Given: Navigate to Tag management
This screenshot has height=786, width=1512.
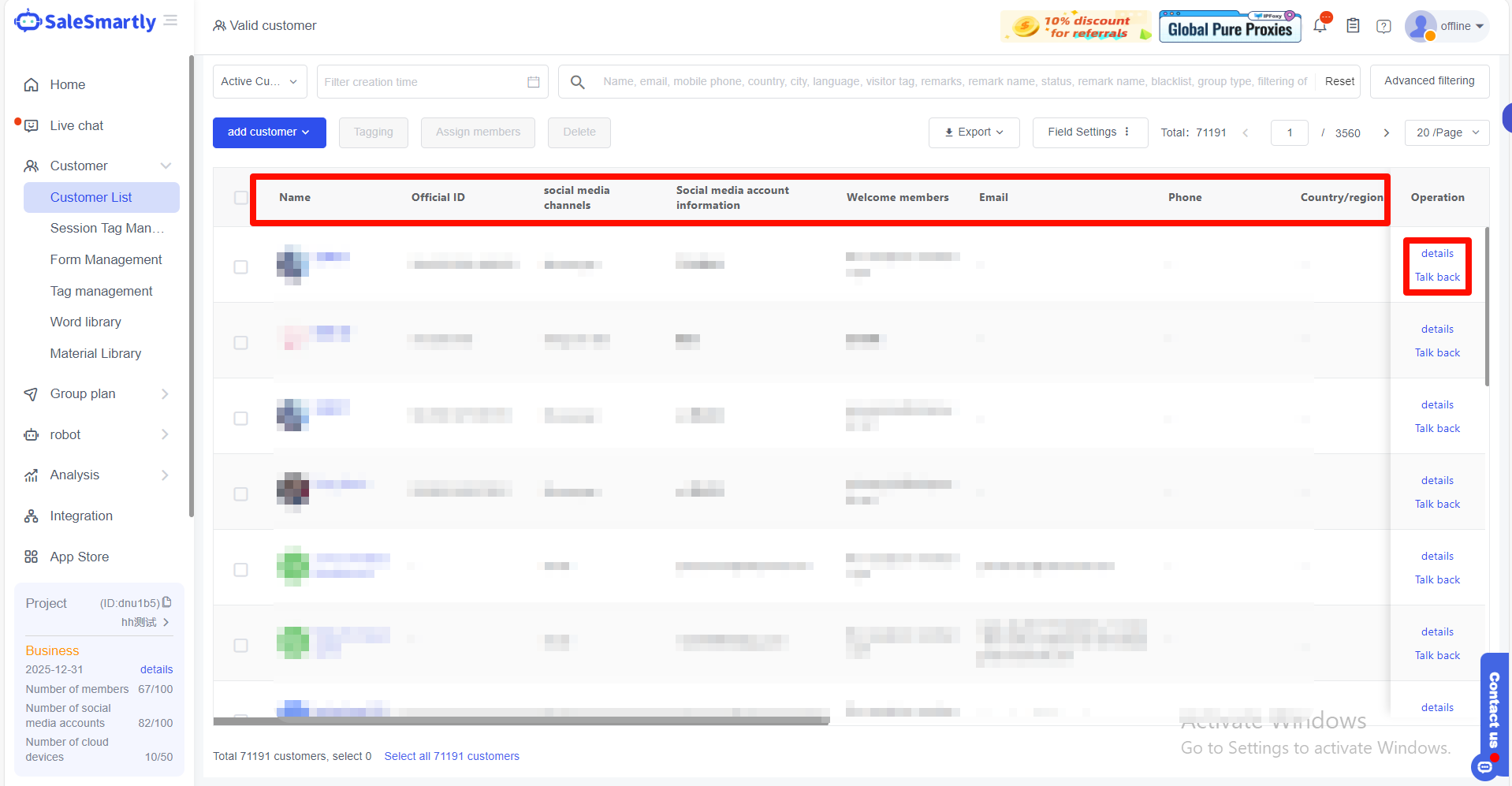Looking at the screenshot, I should 101,291.
